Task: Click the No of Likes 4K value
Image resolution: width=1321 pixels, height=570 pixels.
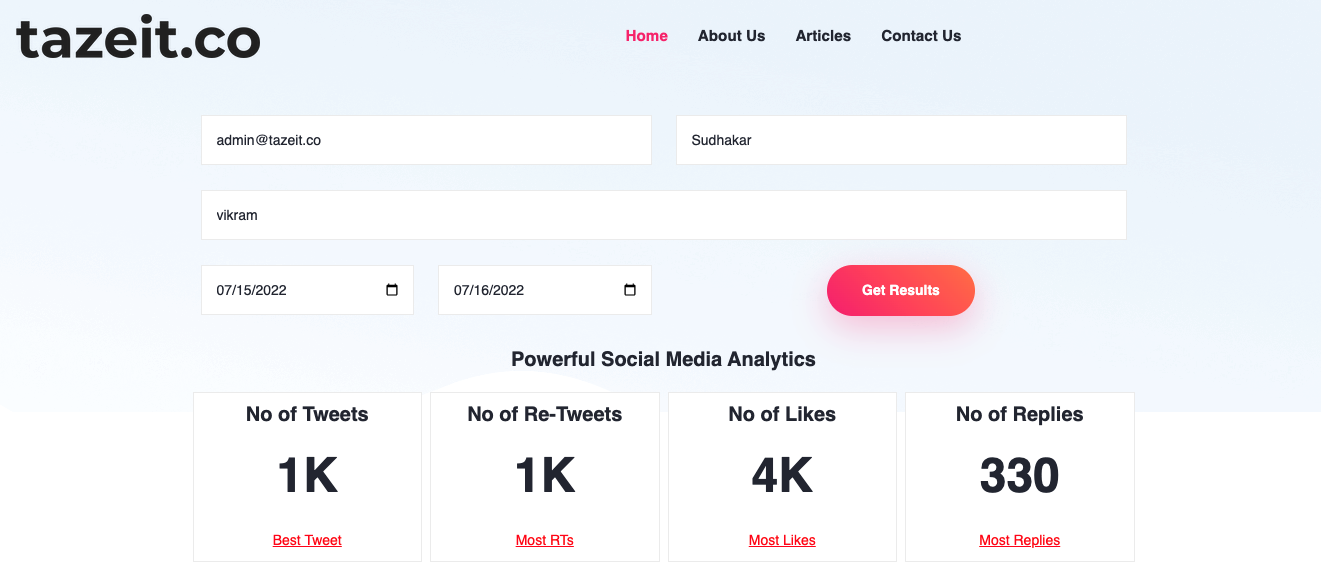Action: pos(782,476)
